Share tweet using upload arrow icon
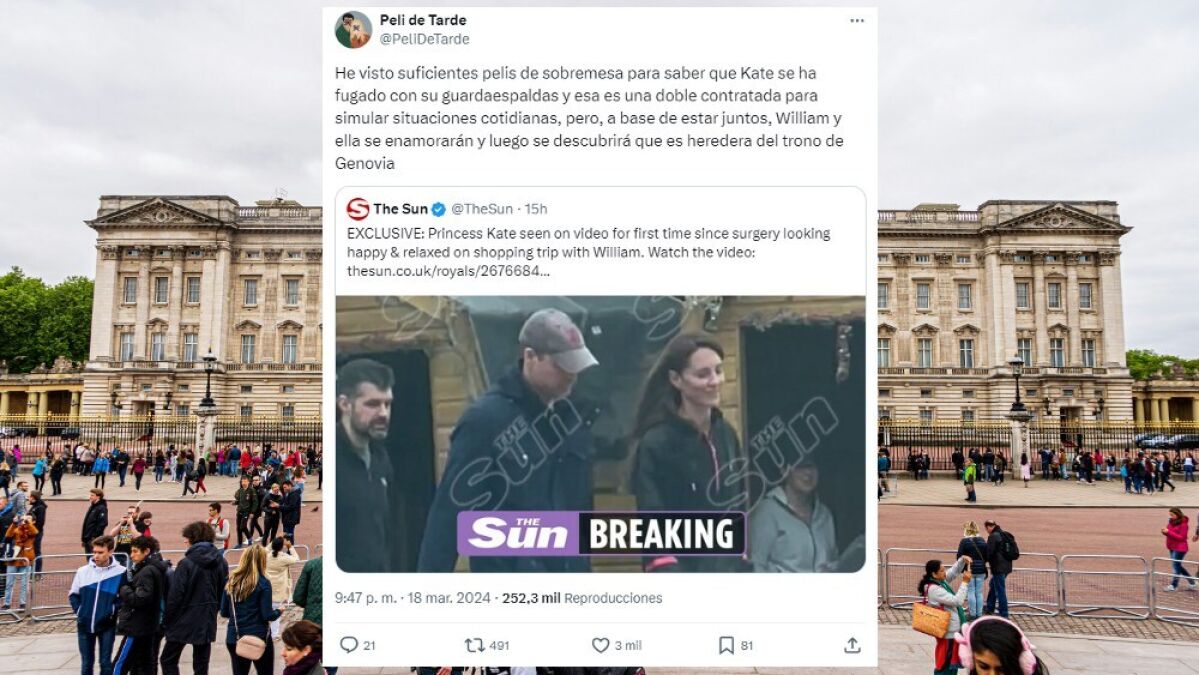Image resolution: width=1199 pixels, height=675 pixels. pos(852,645)
